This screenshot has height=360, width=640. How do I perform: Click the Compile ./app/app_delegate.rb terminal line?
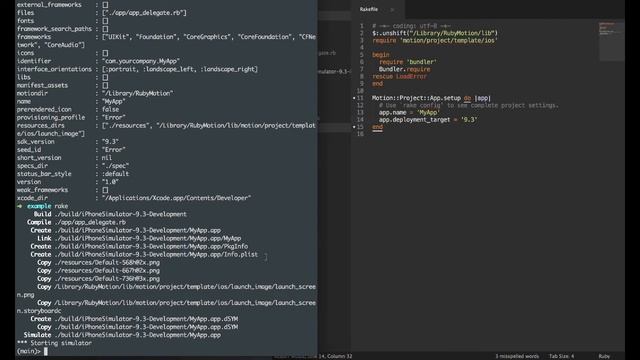(x=76, y=222)
